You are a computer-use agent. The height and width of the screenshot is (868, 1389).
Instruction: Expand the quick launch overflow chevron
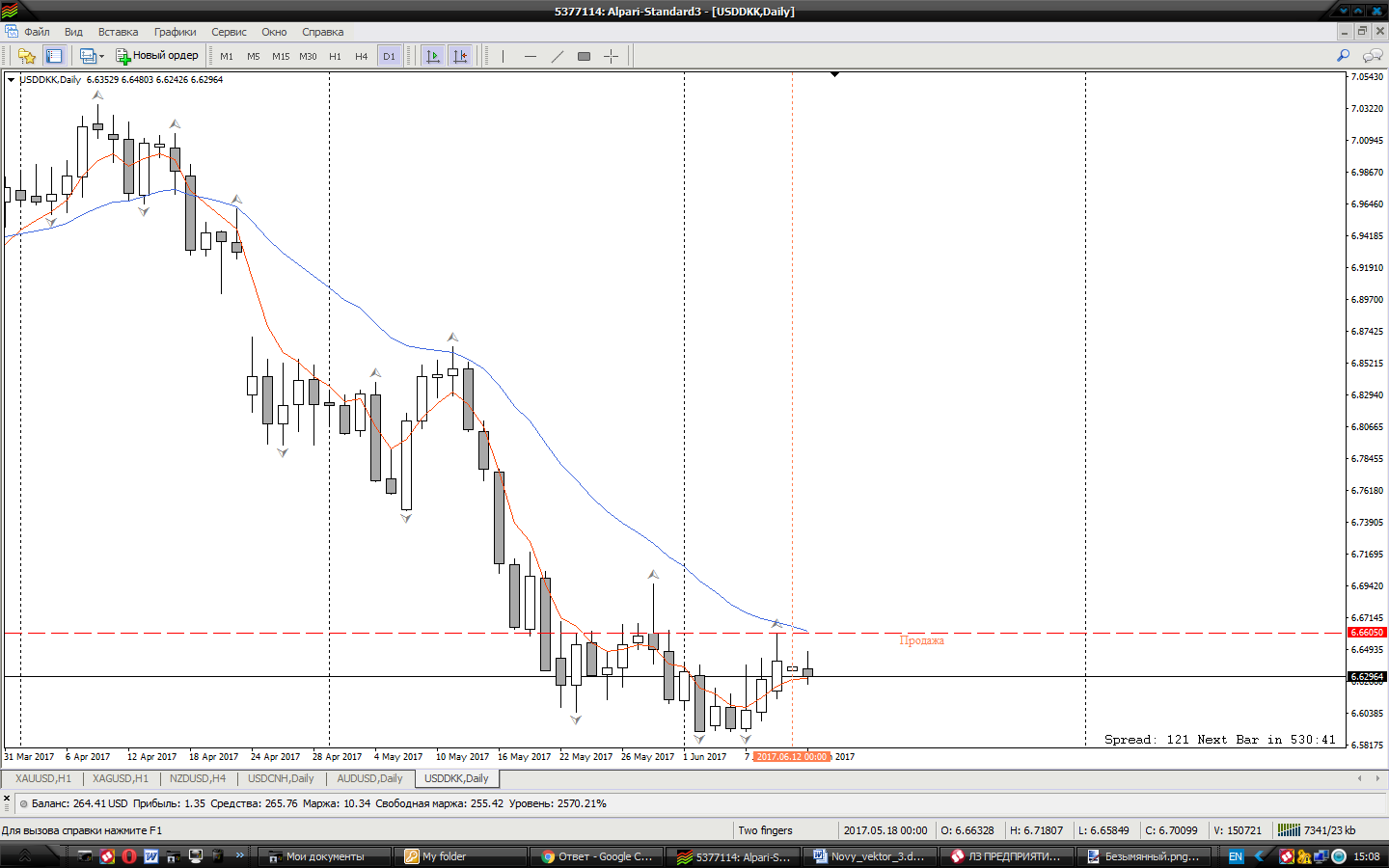pyautogui.click(x=240, y=855)
